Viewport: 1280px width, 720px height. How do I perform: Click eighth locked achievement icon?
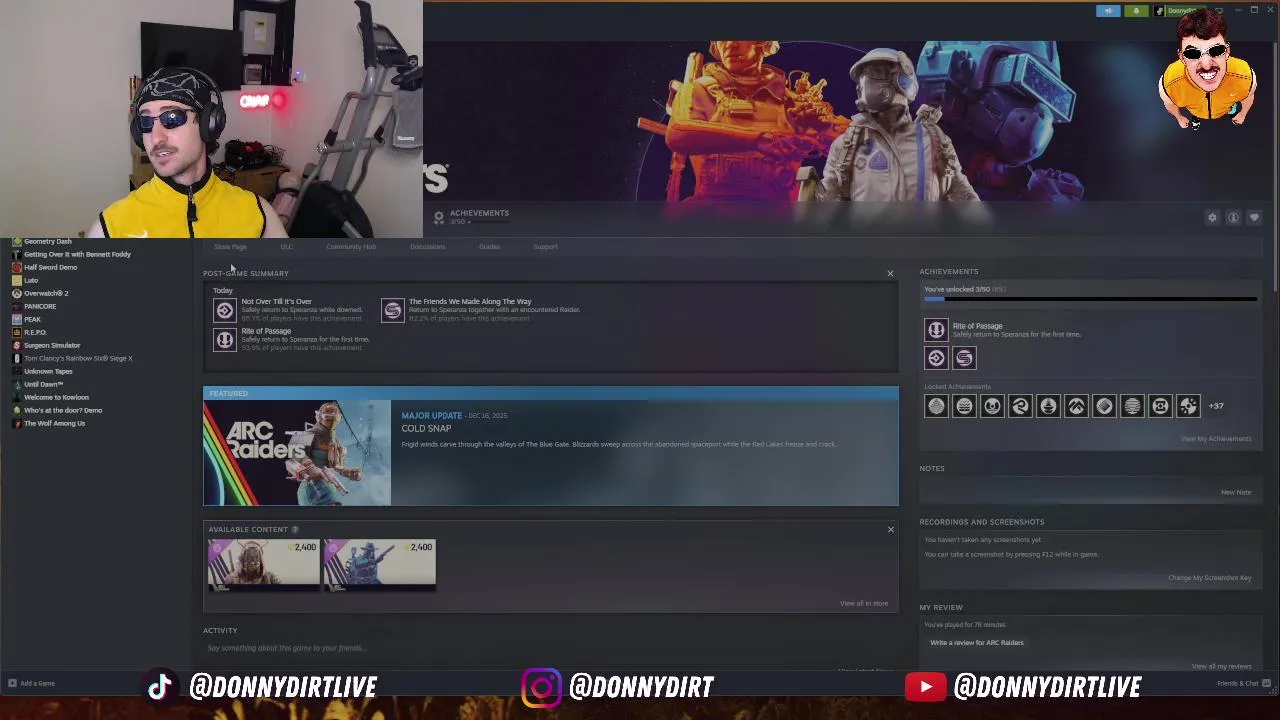click(x=1132, y=406)
